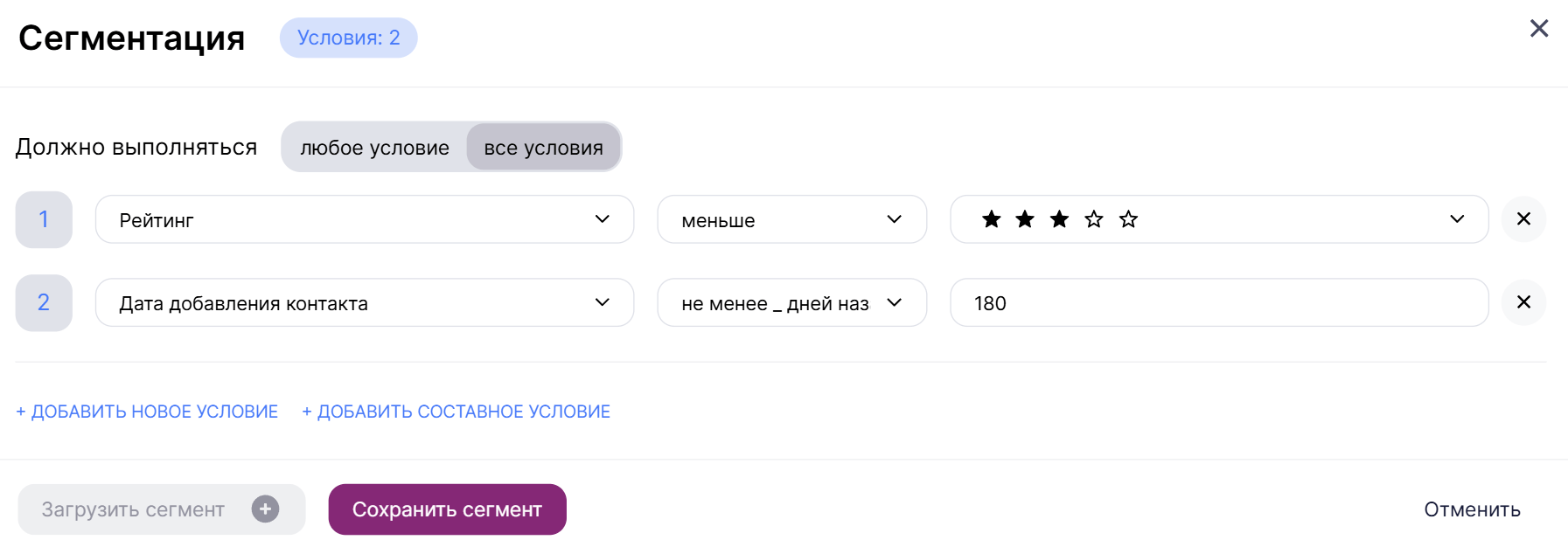
Task: Select 'все условия' toggle option
Action: tap(543, 148)
